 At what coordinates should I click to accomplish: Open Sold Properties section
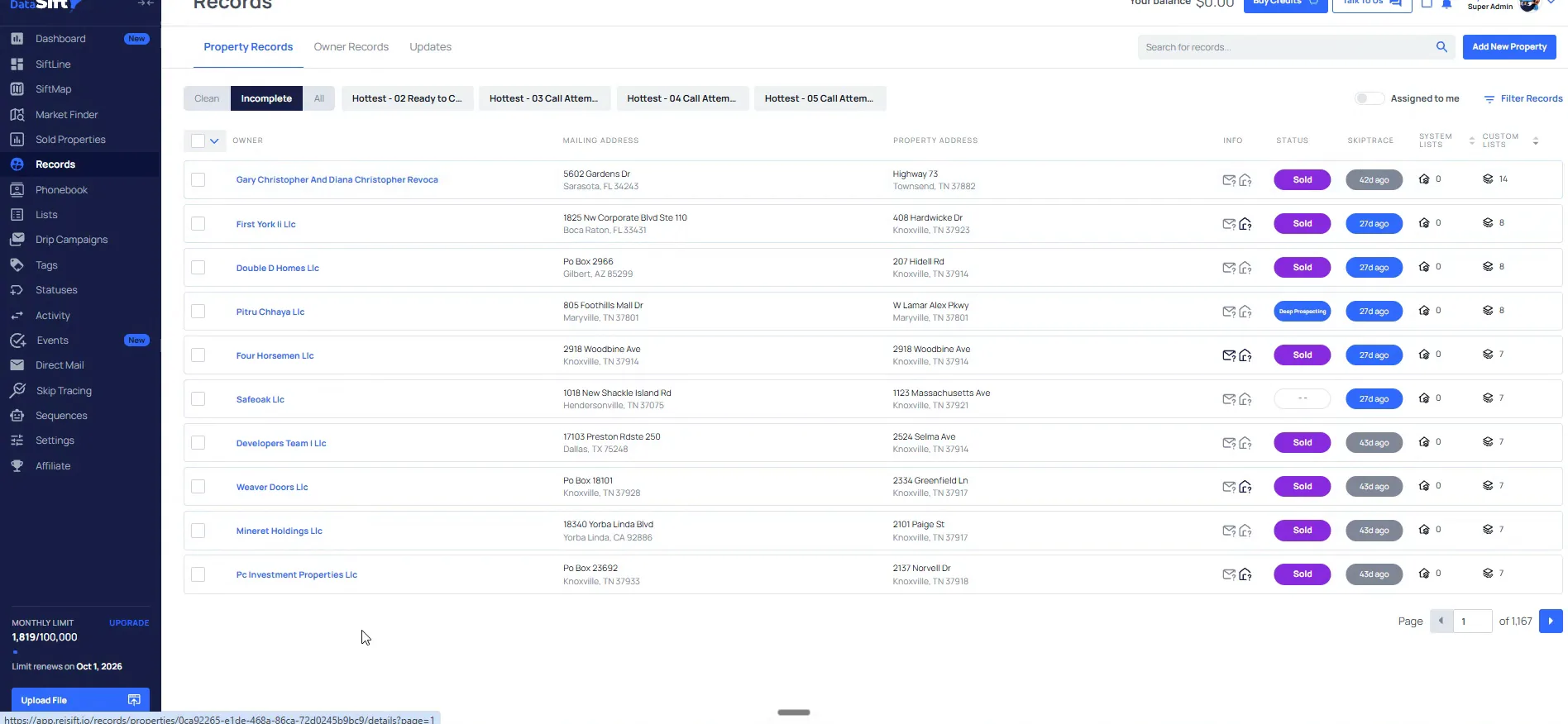[70, 140]
